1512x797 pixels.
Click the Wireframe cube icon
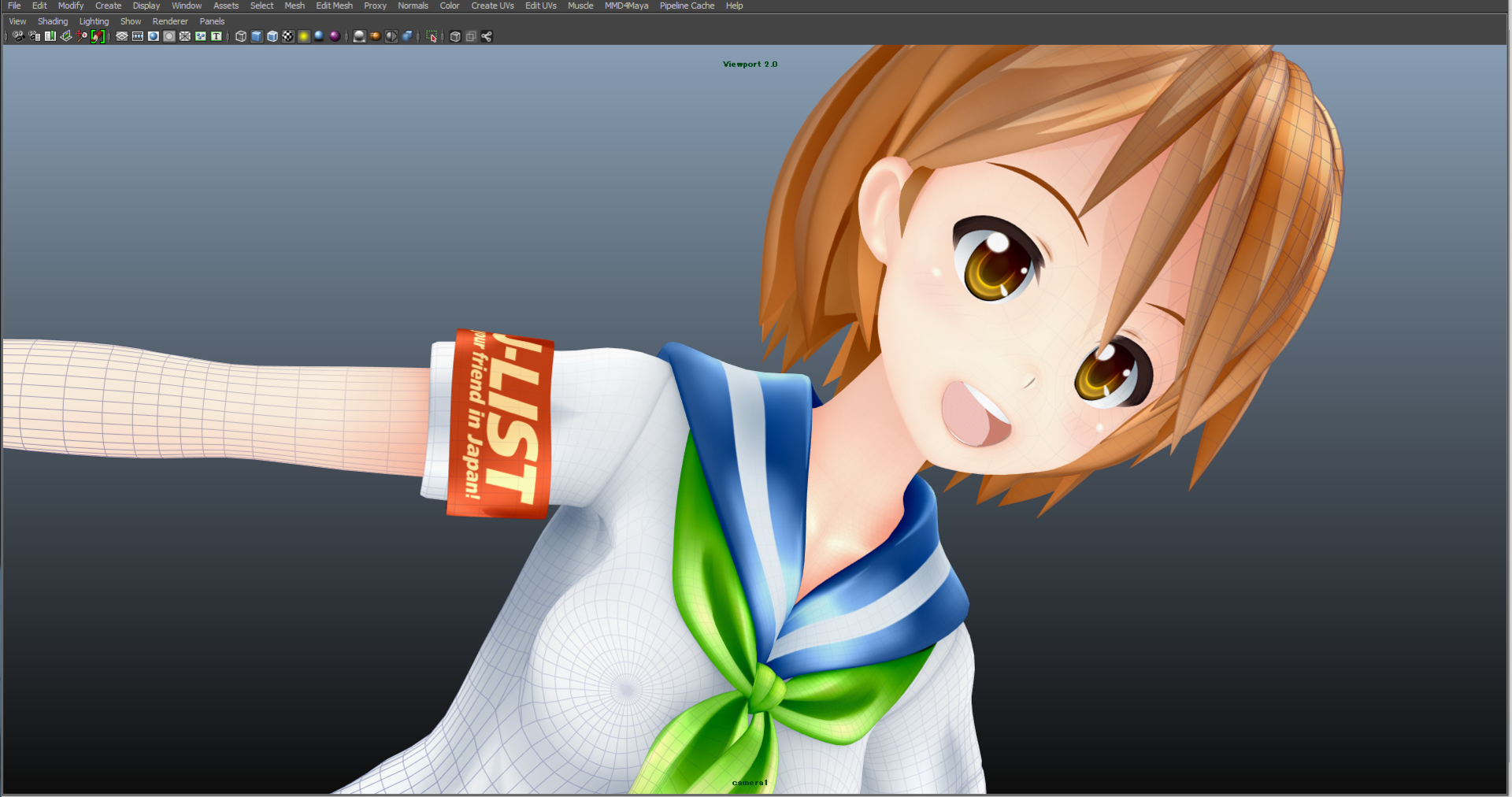[241, 36]
